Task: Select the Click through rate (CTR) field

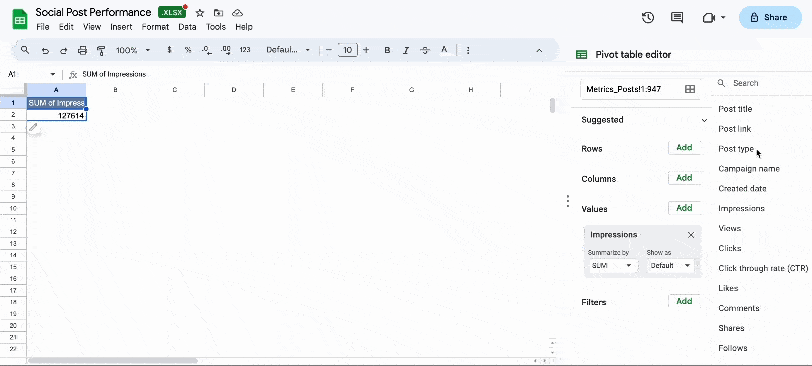Action: point(763,268)
